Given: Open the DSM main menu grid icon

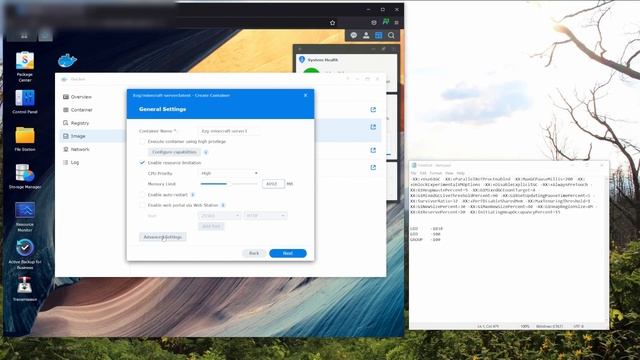Looking at the screenshot, I should [x=24, y=36].
